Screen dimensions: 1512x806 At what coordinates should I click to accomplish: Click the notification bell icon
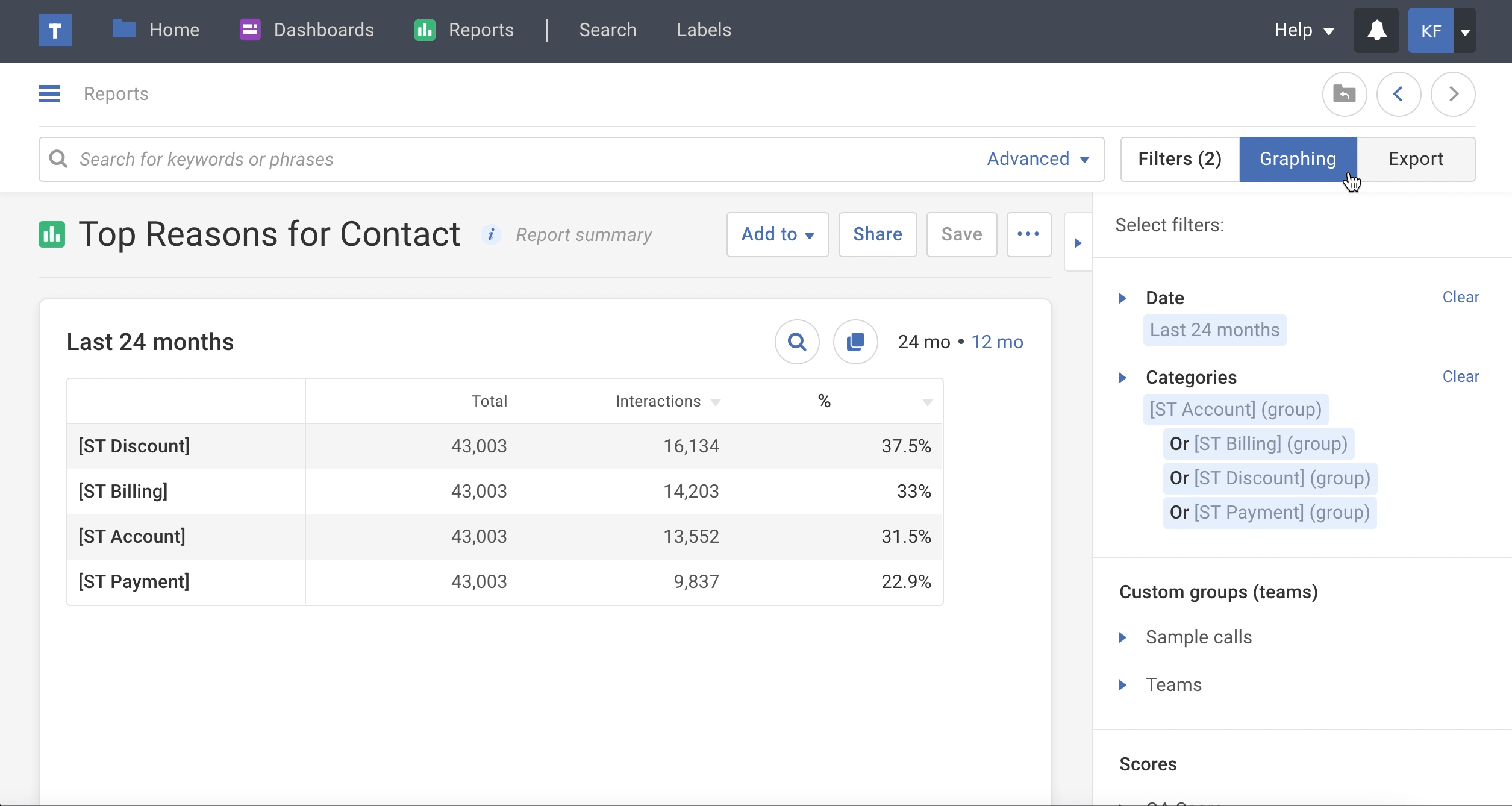pyautogui.click(x=1376, y=31)
